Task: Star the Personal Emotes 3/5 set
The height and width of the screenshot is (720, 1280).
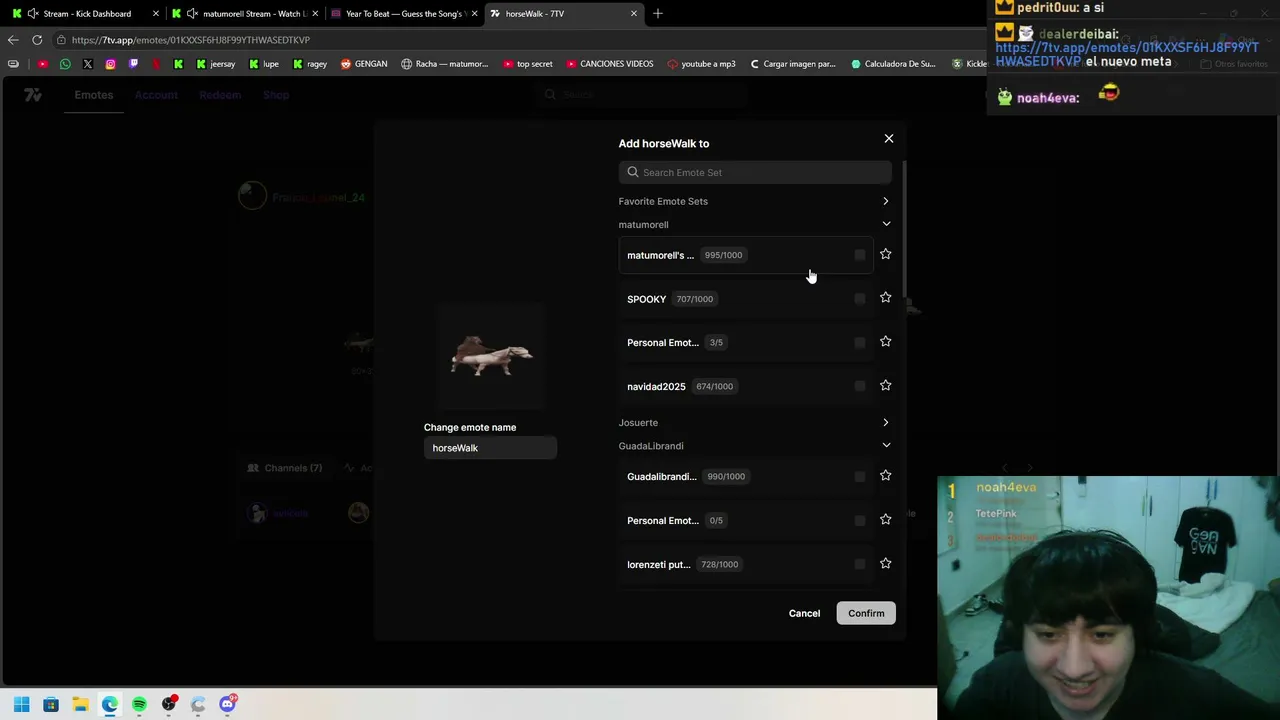Action: [x=885, y=342]
